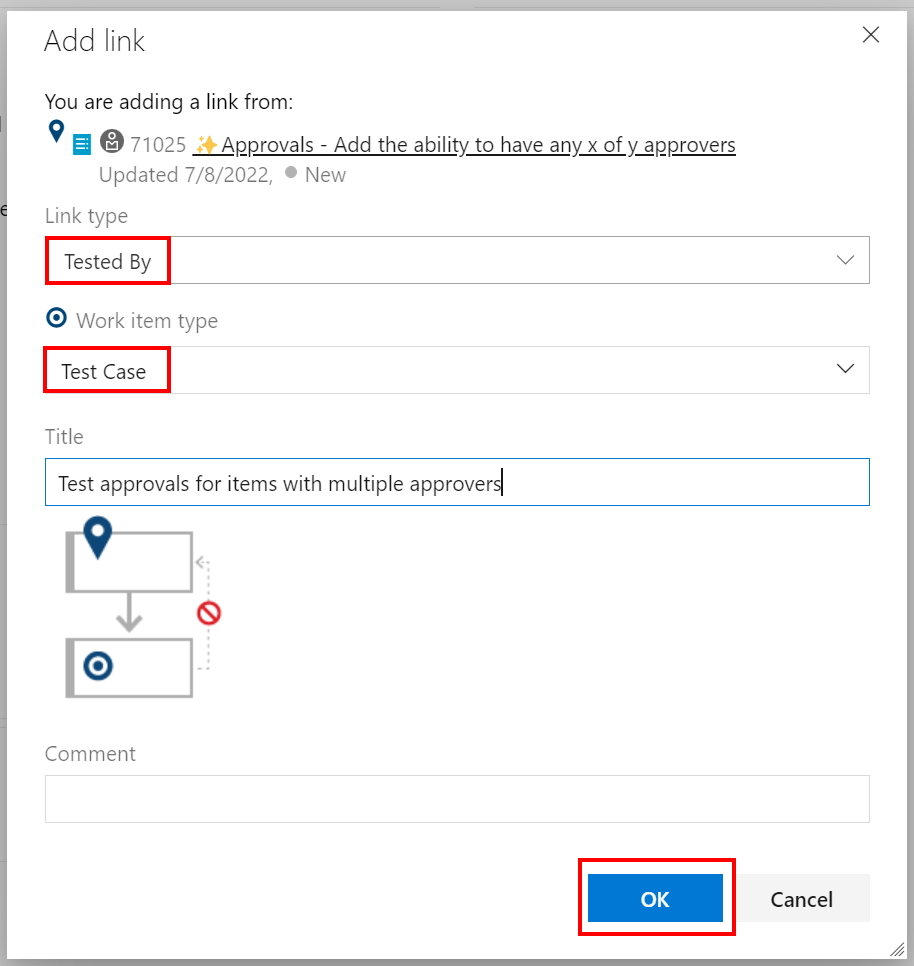Click the assignee avatar icon beside 71025

coord(112,142)
